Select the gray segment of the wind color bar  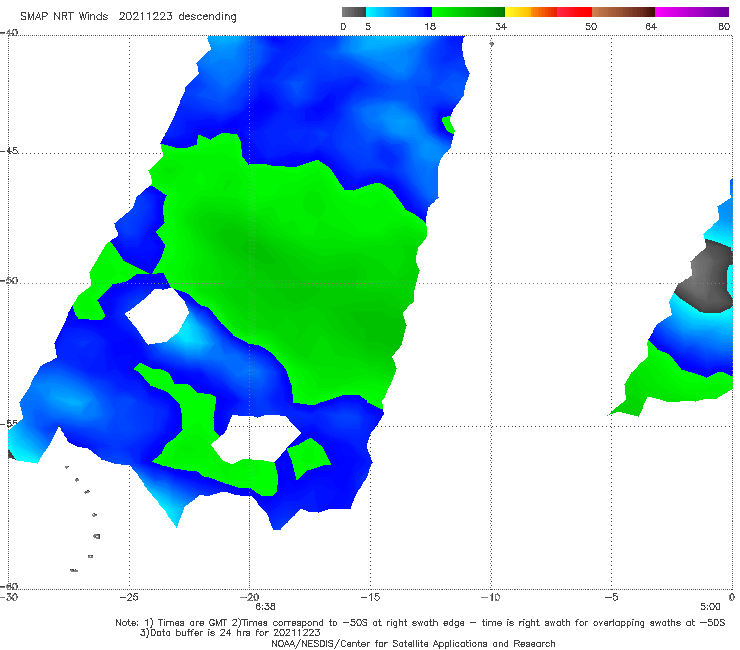pos(354,12)
